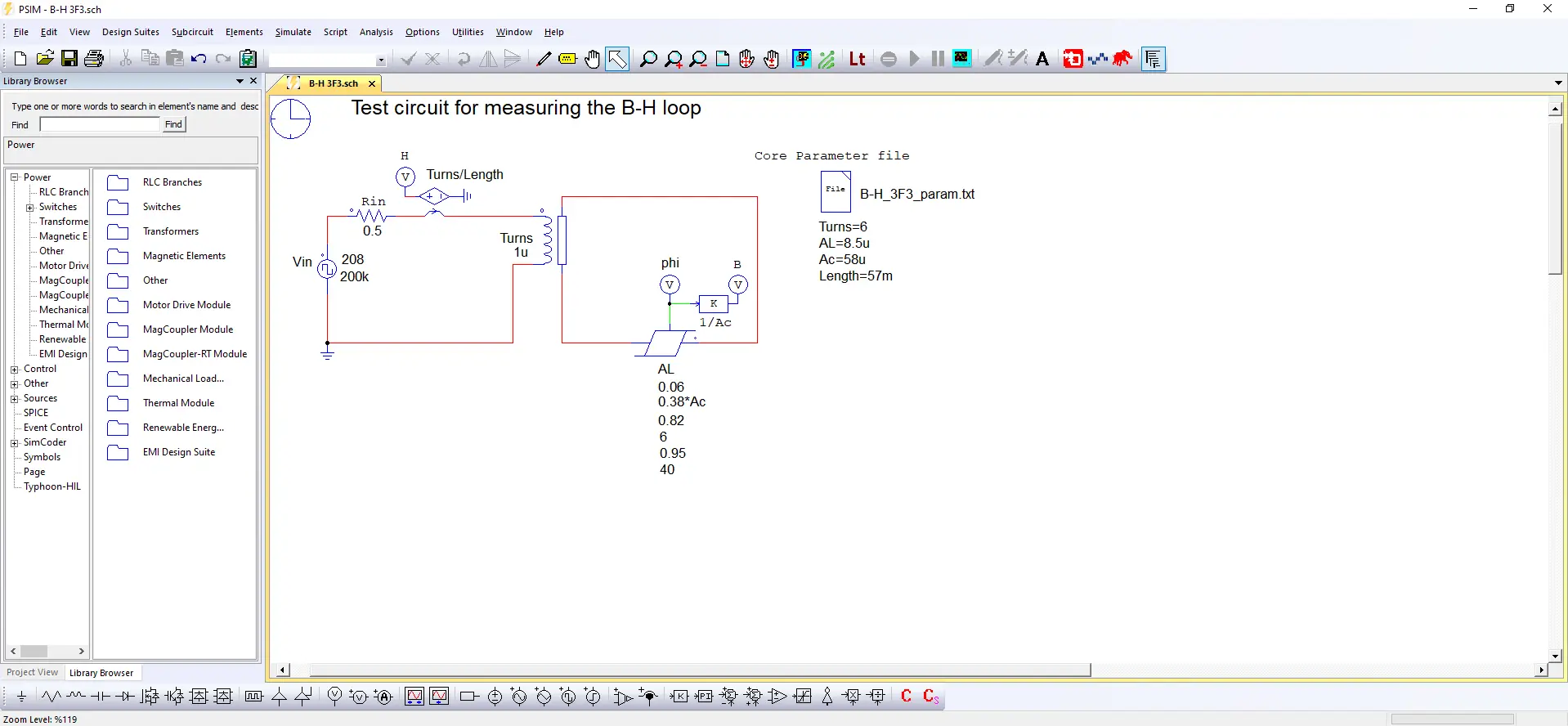Image resolution: width=1568 pixels, height=726 pixels.
Task: Click the red C block icon
Action: (x=906, y=697)
